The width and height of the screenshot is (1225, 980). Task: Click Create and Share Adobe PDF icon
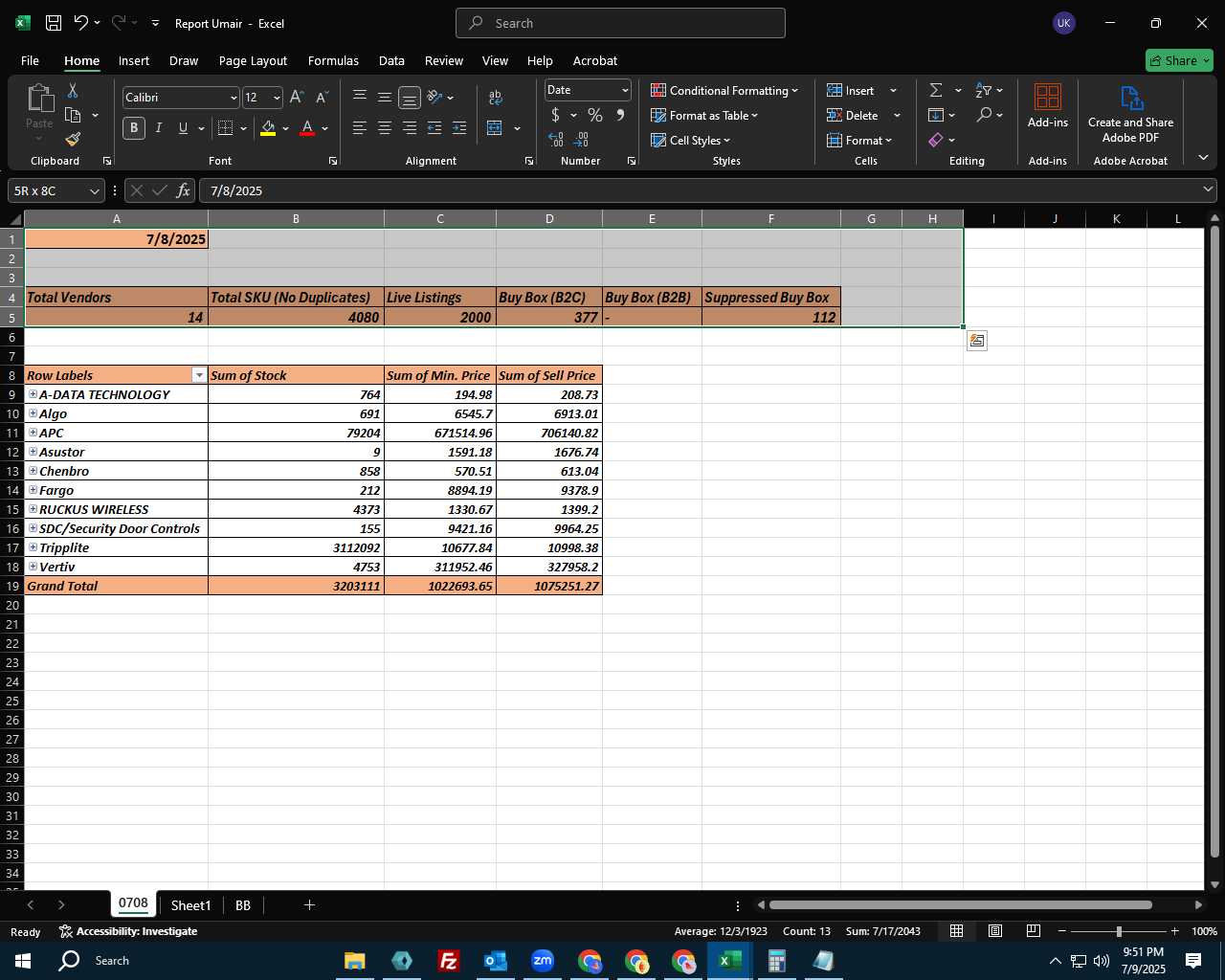[x=1130, y=113]
